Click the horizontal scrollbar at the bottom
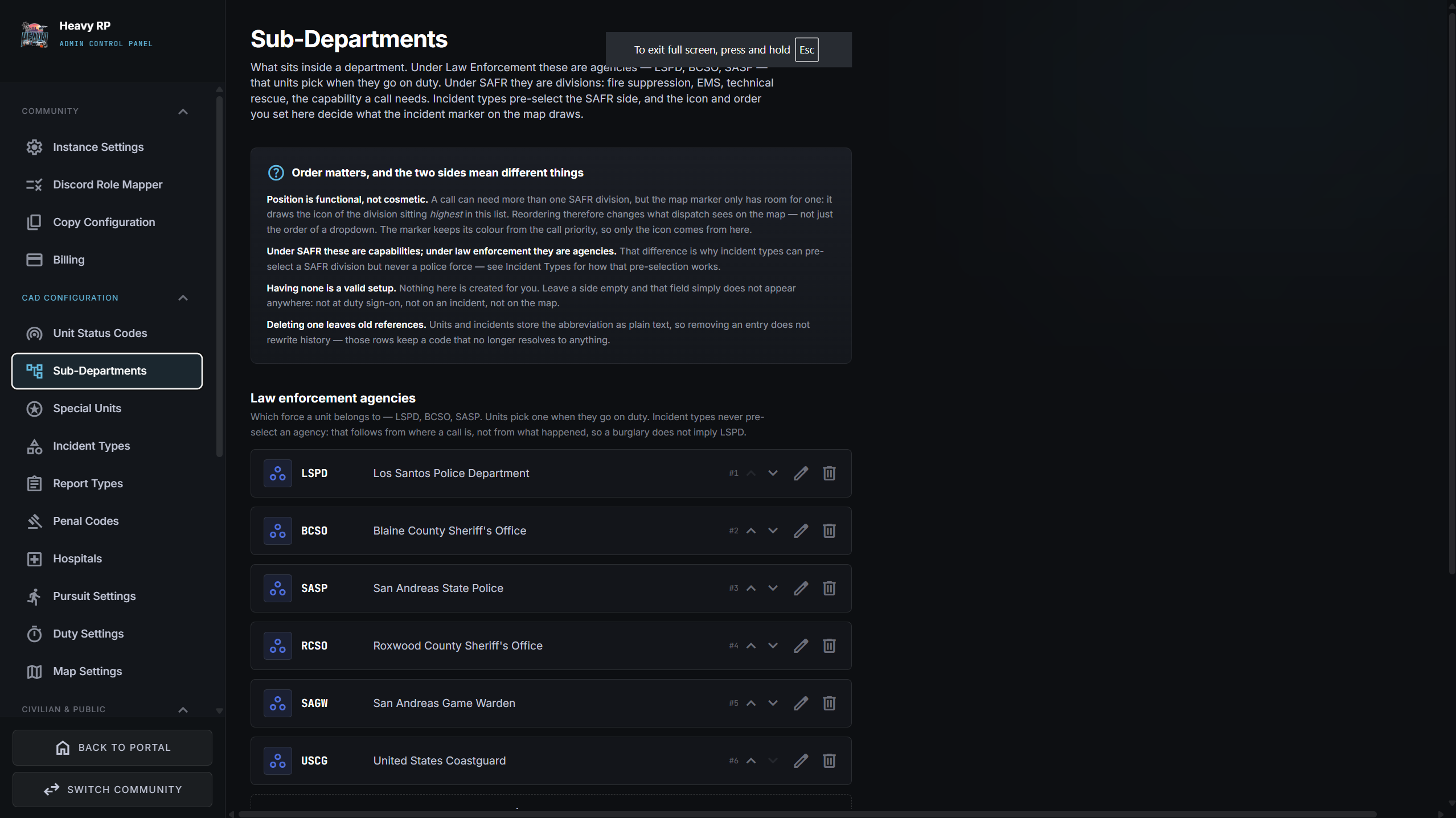Screen dimensions: 1456x818 807,814
